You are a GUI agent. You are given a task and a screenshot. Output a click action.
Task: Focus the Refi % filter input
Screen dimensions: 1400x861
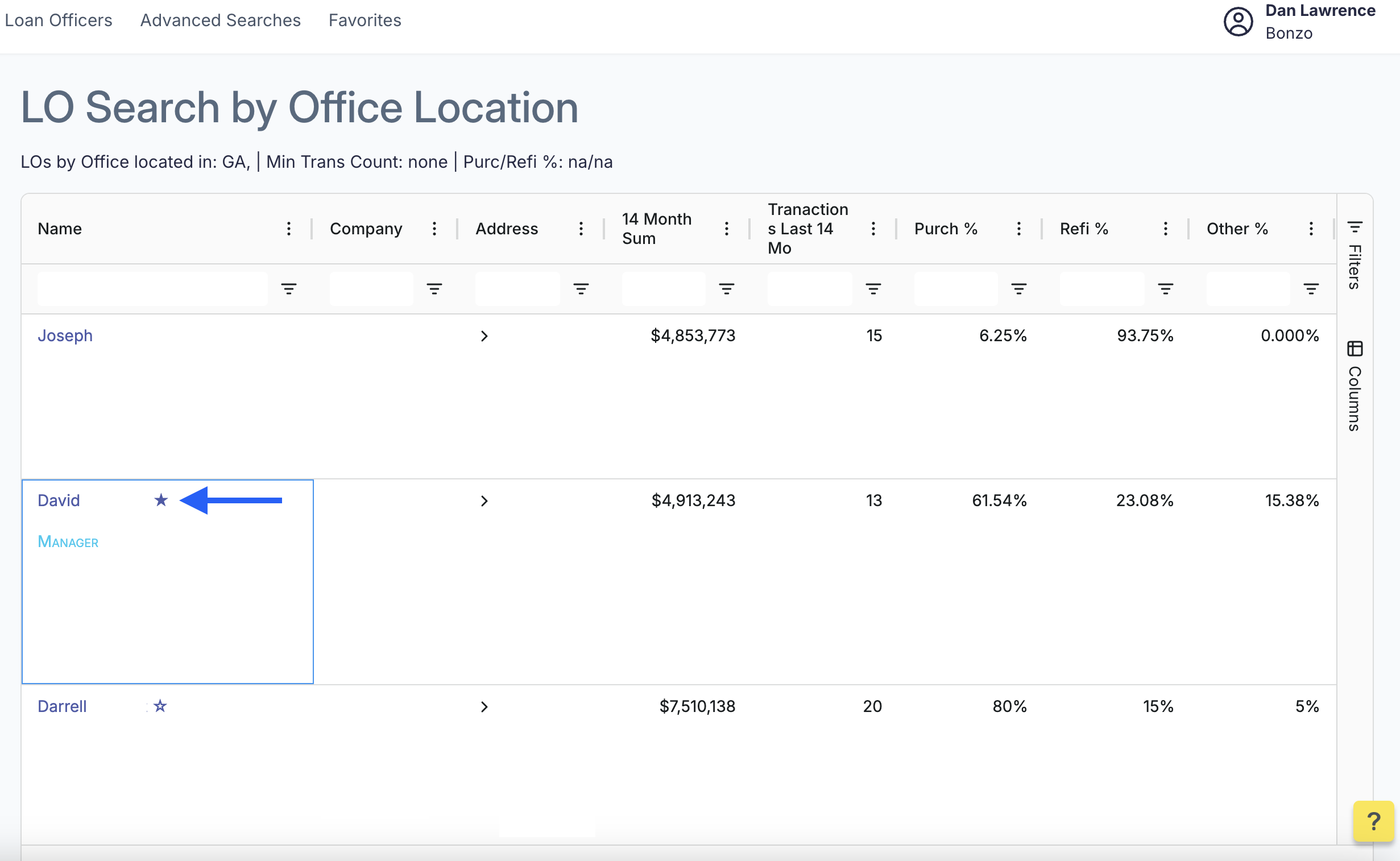click(1101, 289)
